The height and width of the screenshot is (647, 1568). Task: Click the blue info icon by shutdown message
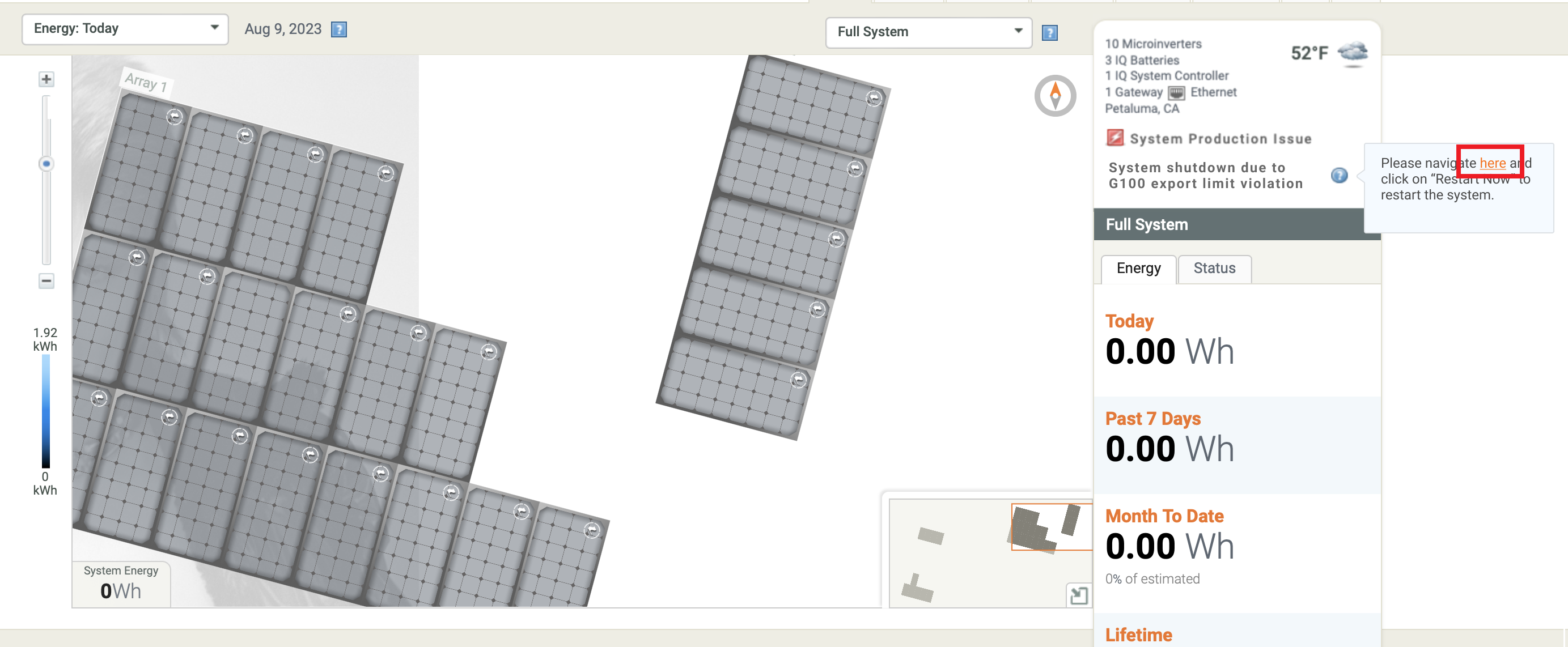click(x=1339, y=176)
